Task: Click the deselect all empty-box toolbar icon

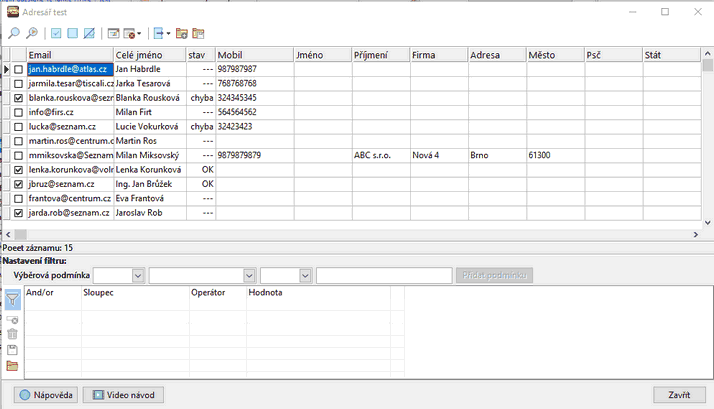Action: click(x=73, y=33)
